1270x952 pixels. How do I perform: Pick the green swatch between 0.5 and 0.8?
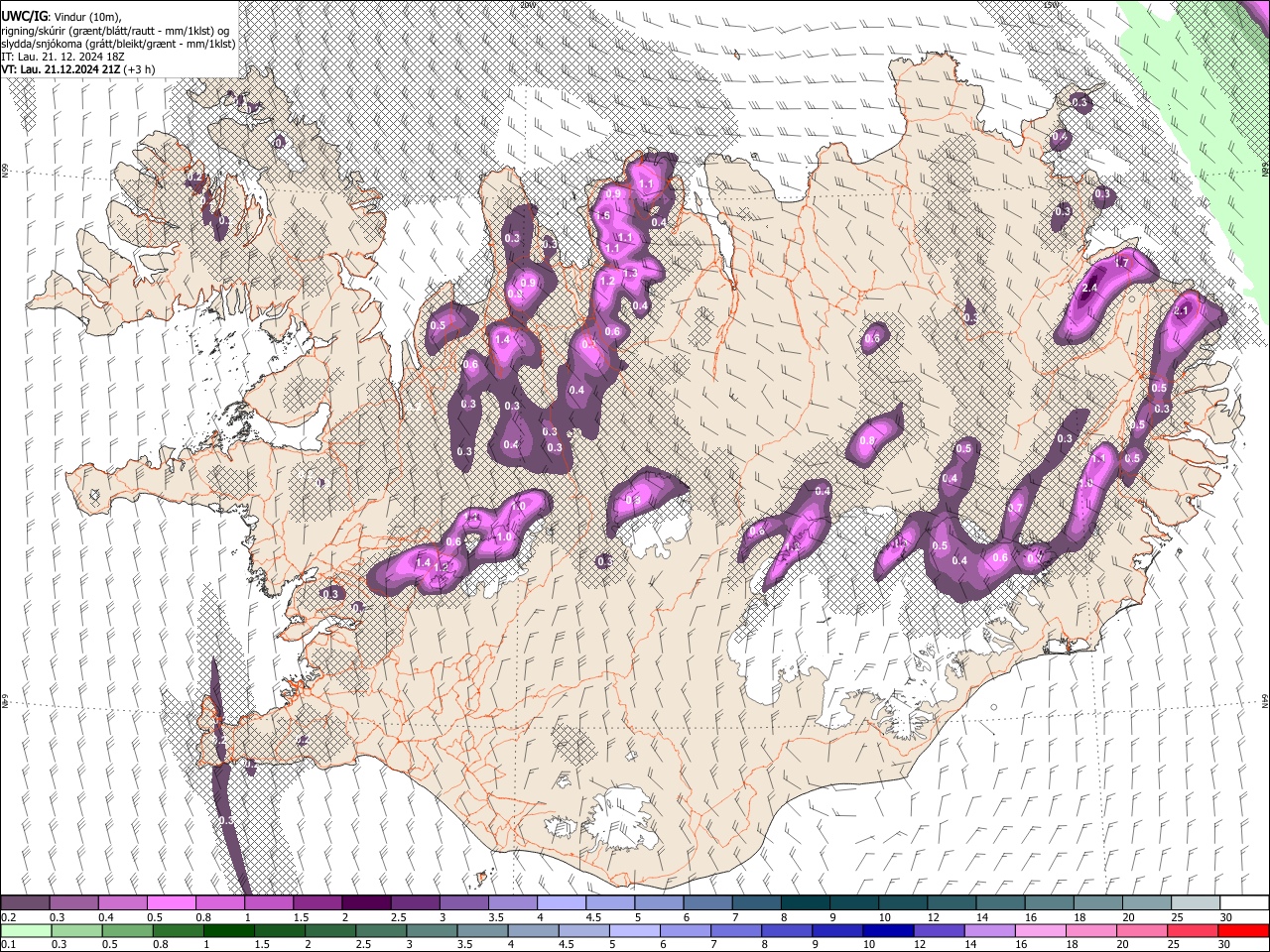[x=128, y=930]
